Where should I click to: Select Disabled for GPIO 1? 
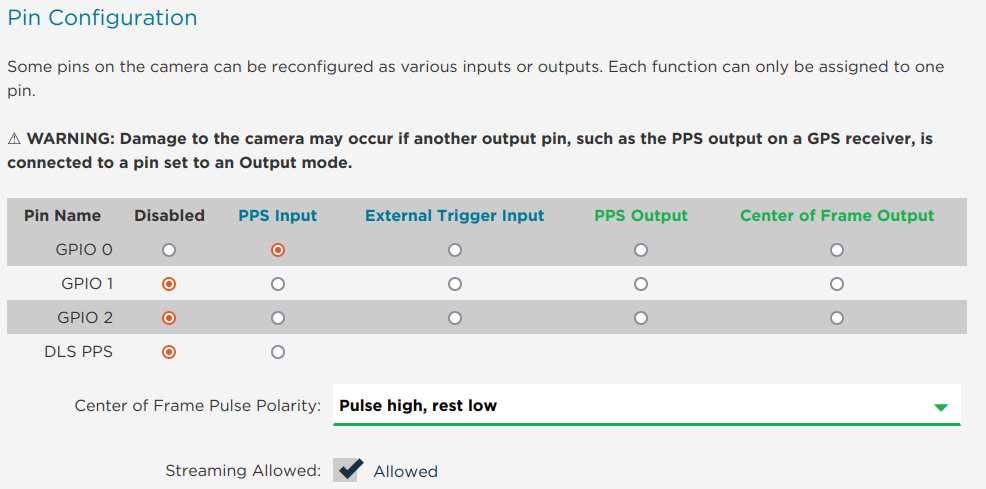pyautogui.click(x=169, y=284)
